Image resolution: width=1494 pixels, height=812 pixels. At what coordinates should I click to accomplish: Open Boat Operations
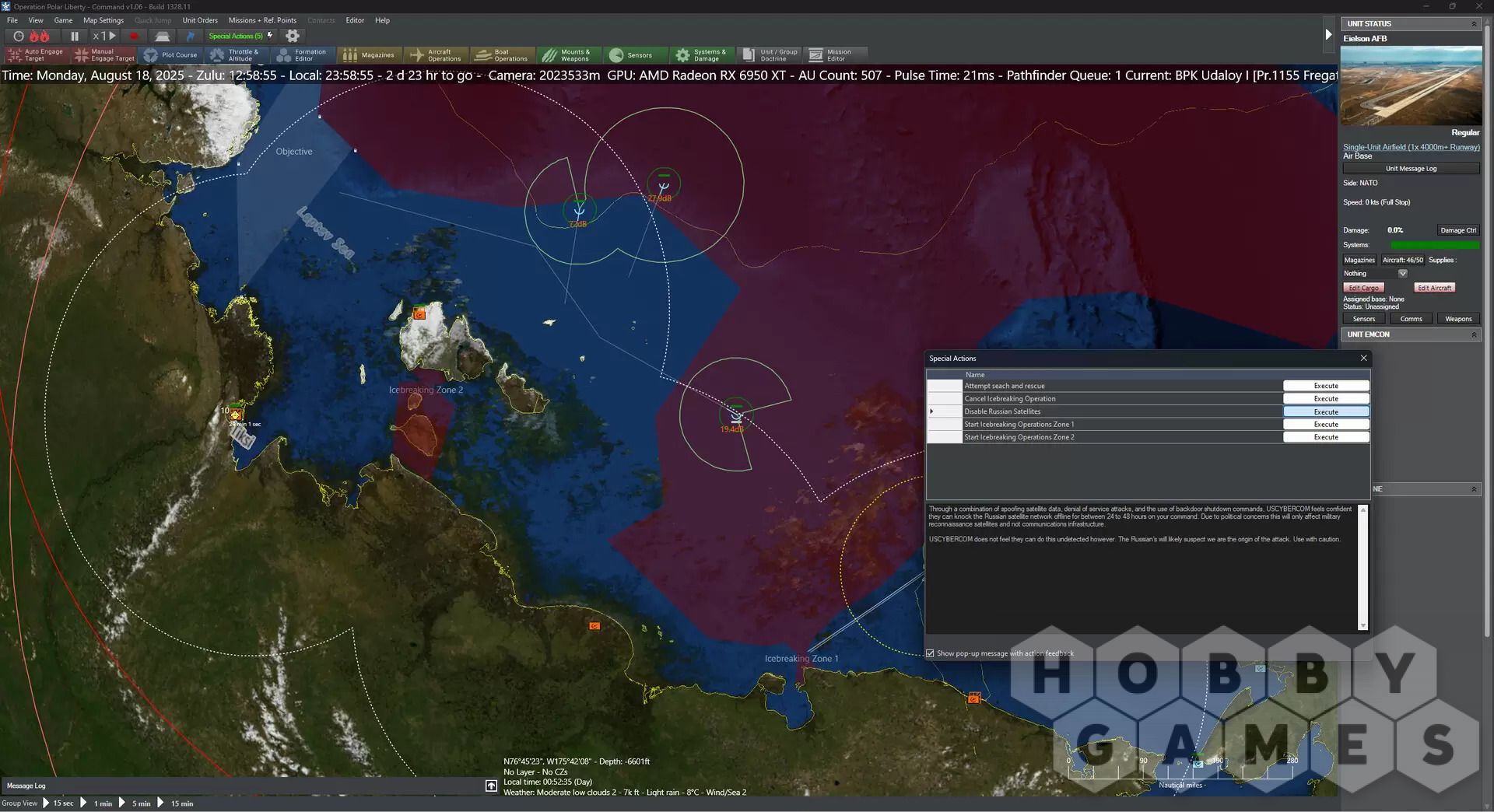503,55
